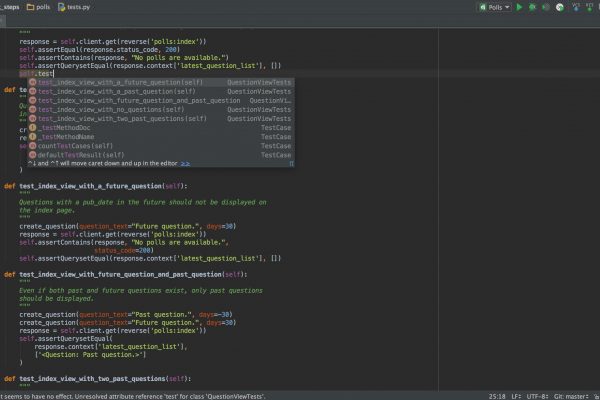Open the Git: master branch widget
Screen dimensions: 600x400
(571, 397)
